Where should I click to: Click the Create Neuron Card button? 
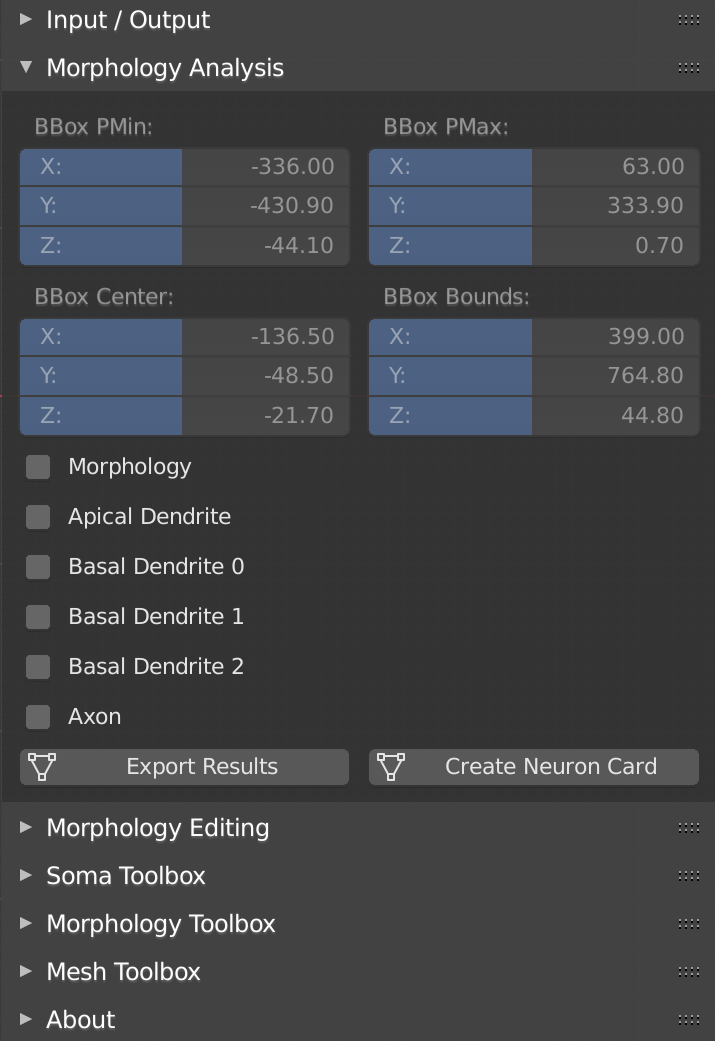coord(550,767)
